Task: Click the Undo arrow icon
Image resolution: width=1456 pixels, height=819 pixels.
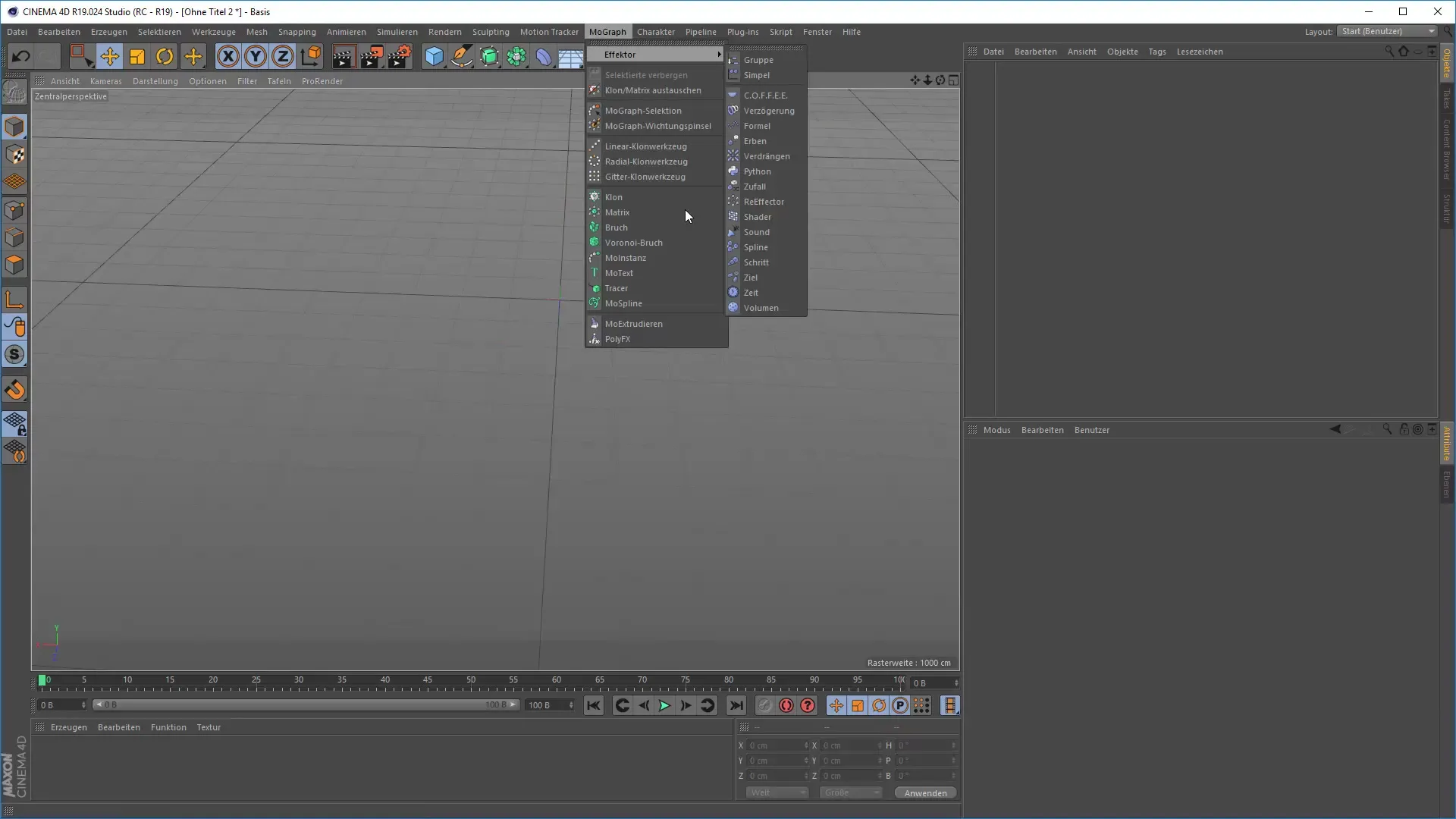Action: point(20,56)
